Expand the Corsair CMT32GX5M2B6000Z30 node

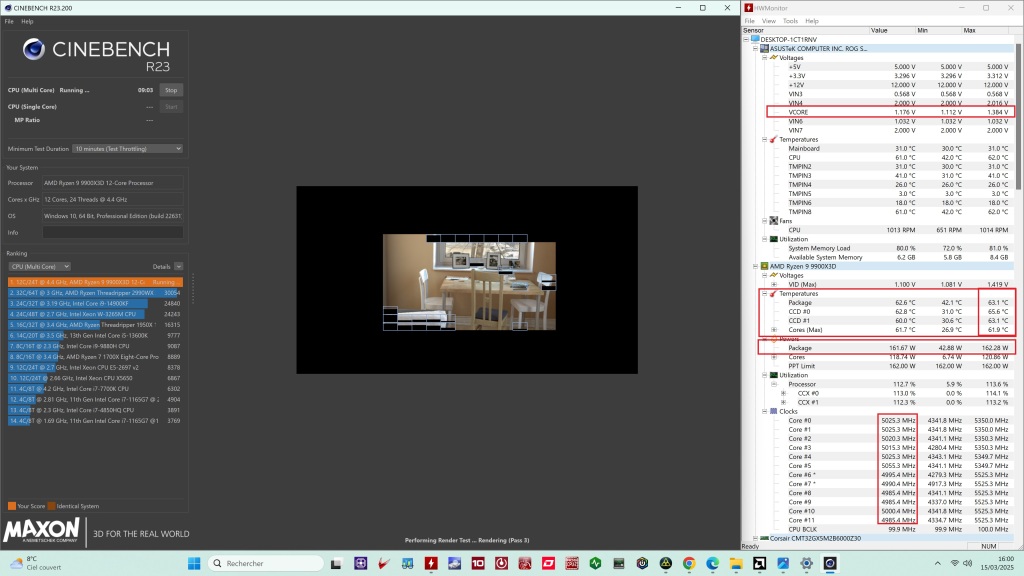tap(755, 538)
